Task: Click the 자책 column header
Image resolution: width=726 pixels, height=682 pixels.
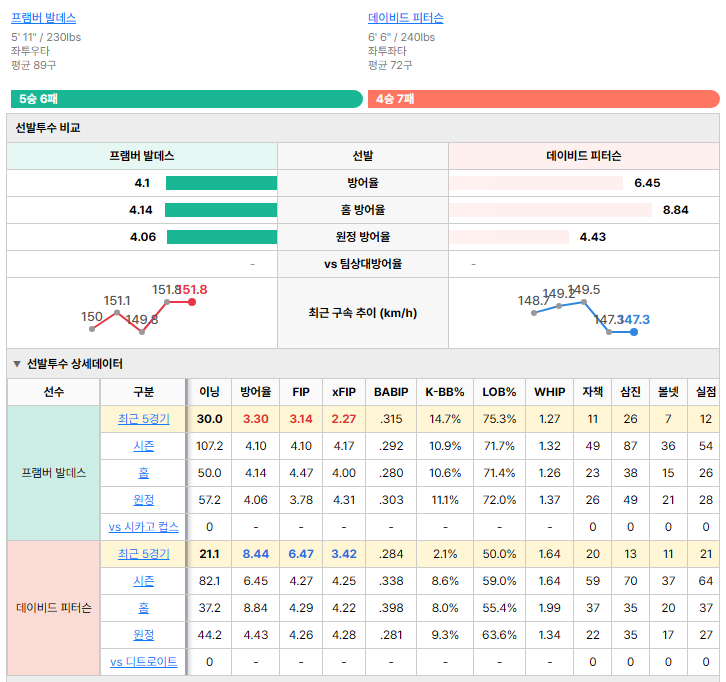Action: [593, 392]
